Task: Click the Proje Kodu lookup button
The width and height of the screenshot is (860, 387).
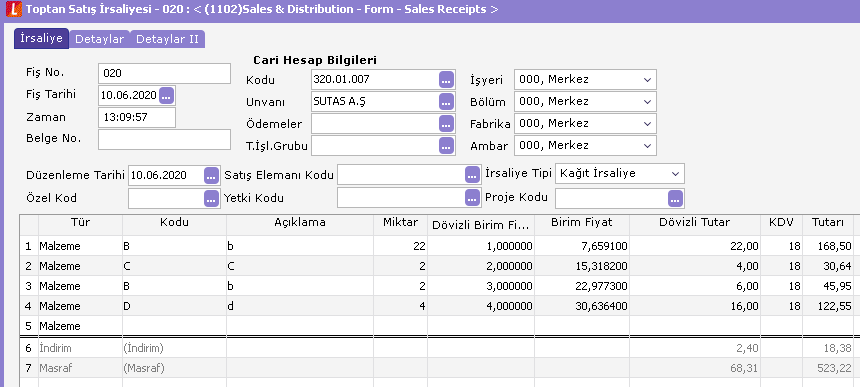Action: pos(675,198)
